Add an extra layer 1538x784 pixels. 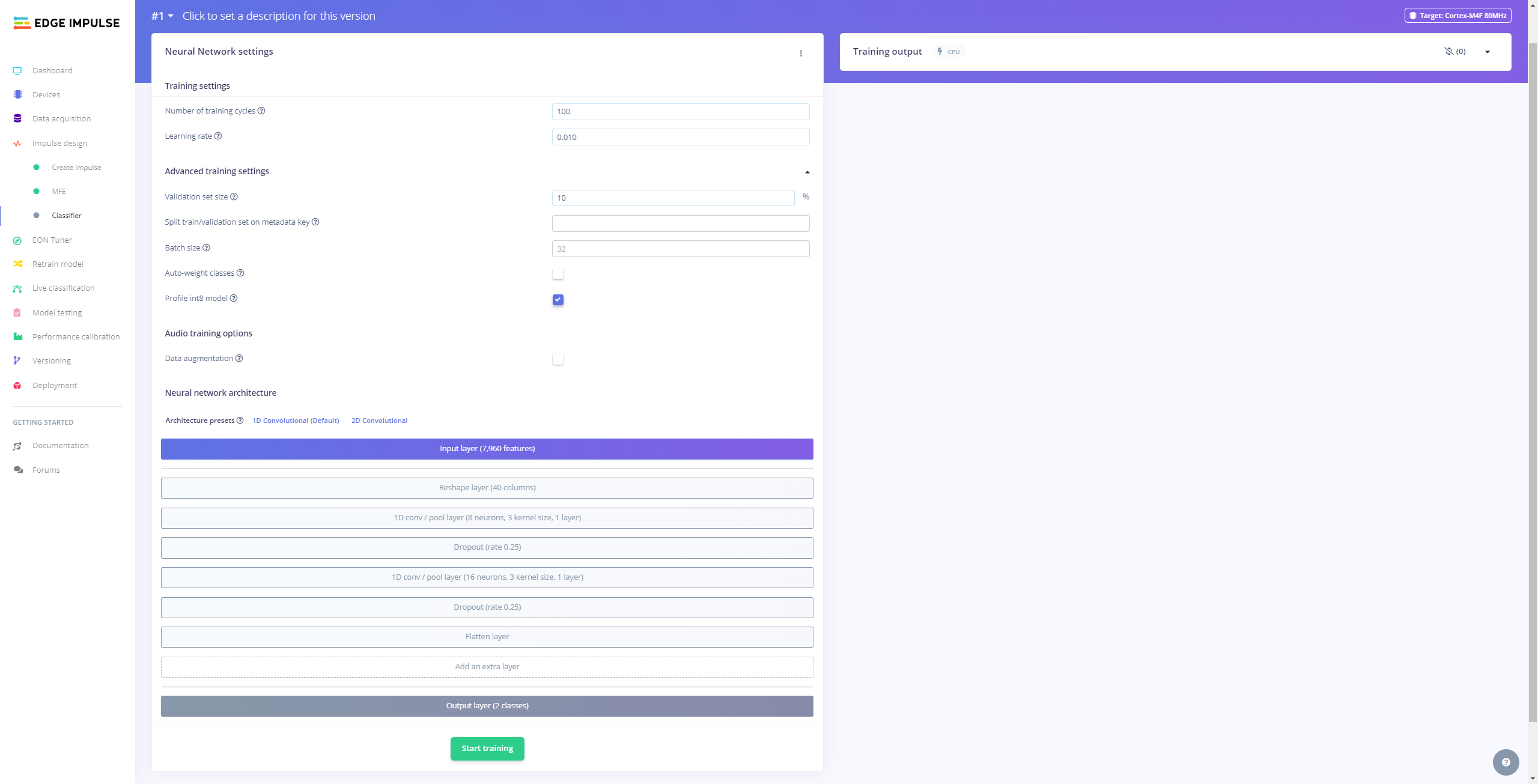(487, 667)
